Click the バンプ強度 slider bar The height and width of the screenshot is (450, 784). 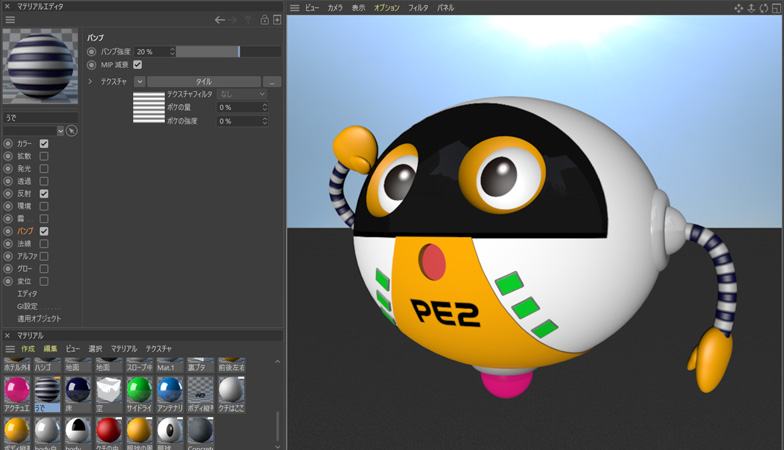228,51
